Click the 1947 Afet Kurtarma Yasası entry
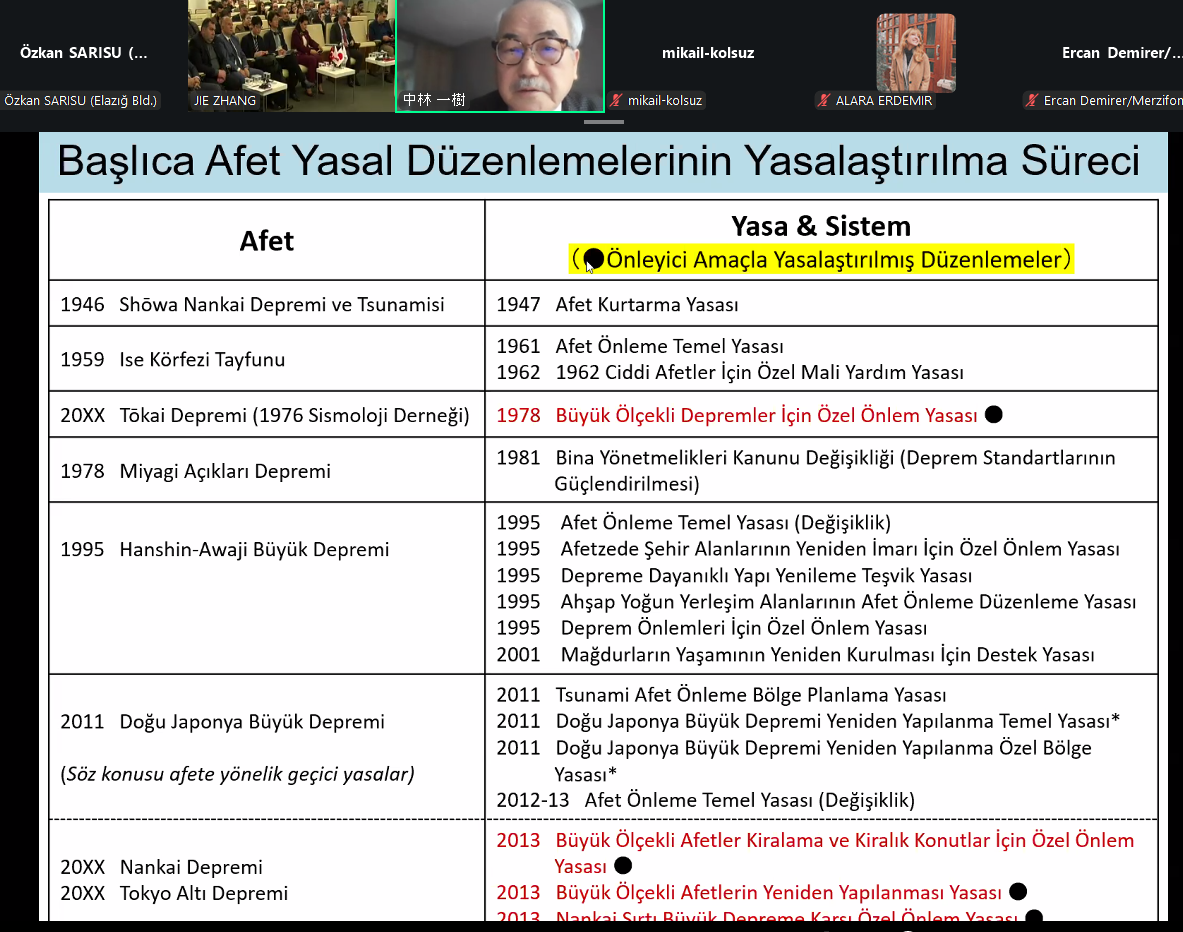This screenshot has height=932, width=1183. pyautogui.click(x=617, y=305)
